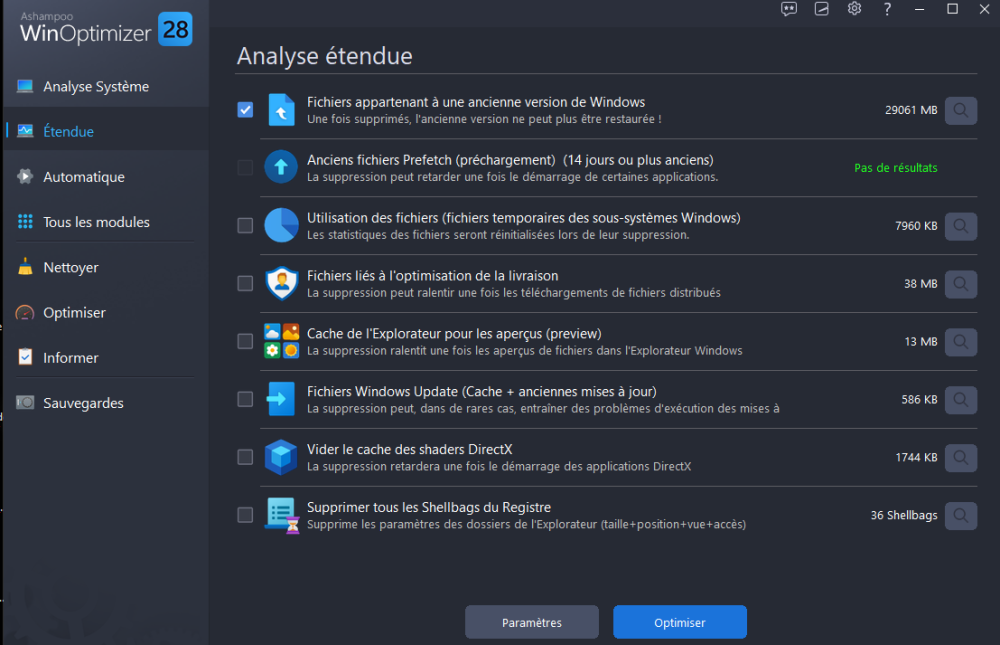Click the Ashampoo WinOptimizer 28 logo

tap(105, 28)
